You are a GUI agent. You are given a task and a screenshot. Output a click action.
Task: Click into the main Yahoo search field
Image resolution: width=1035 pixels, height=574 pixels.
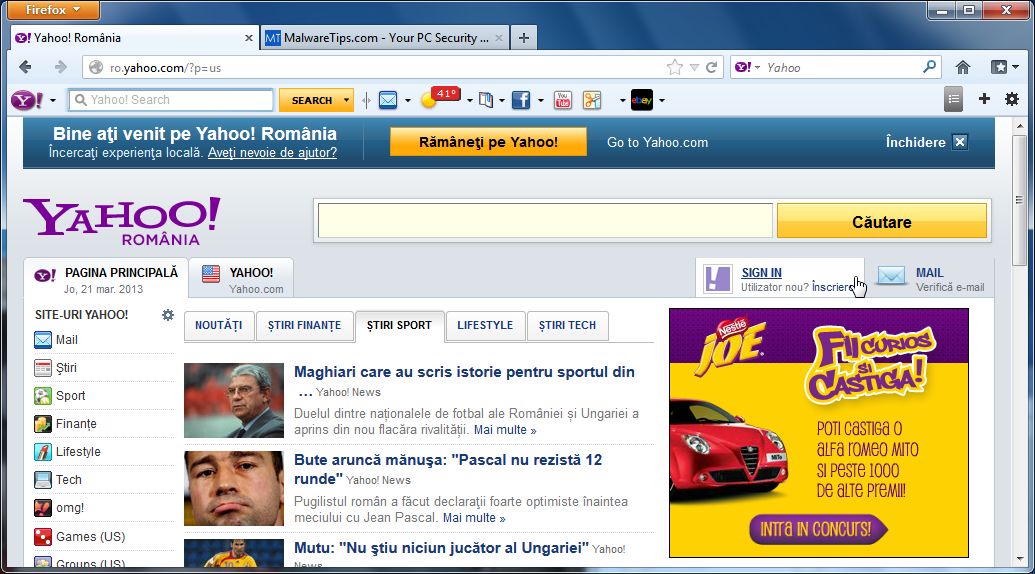tap(545, 220)
